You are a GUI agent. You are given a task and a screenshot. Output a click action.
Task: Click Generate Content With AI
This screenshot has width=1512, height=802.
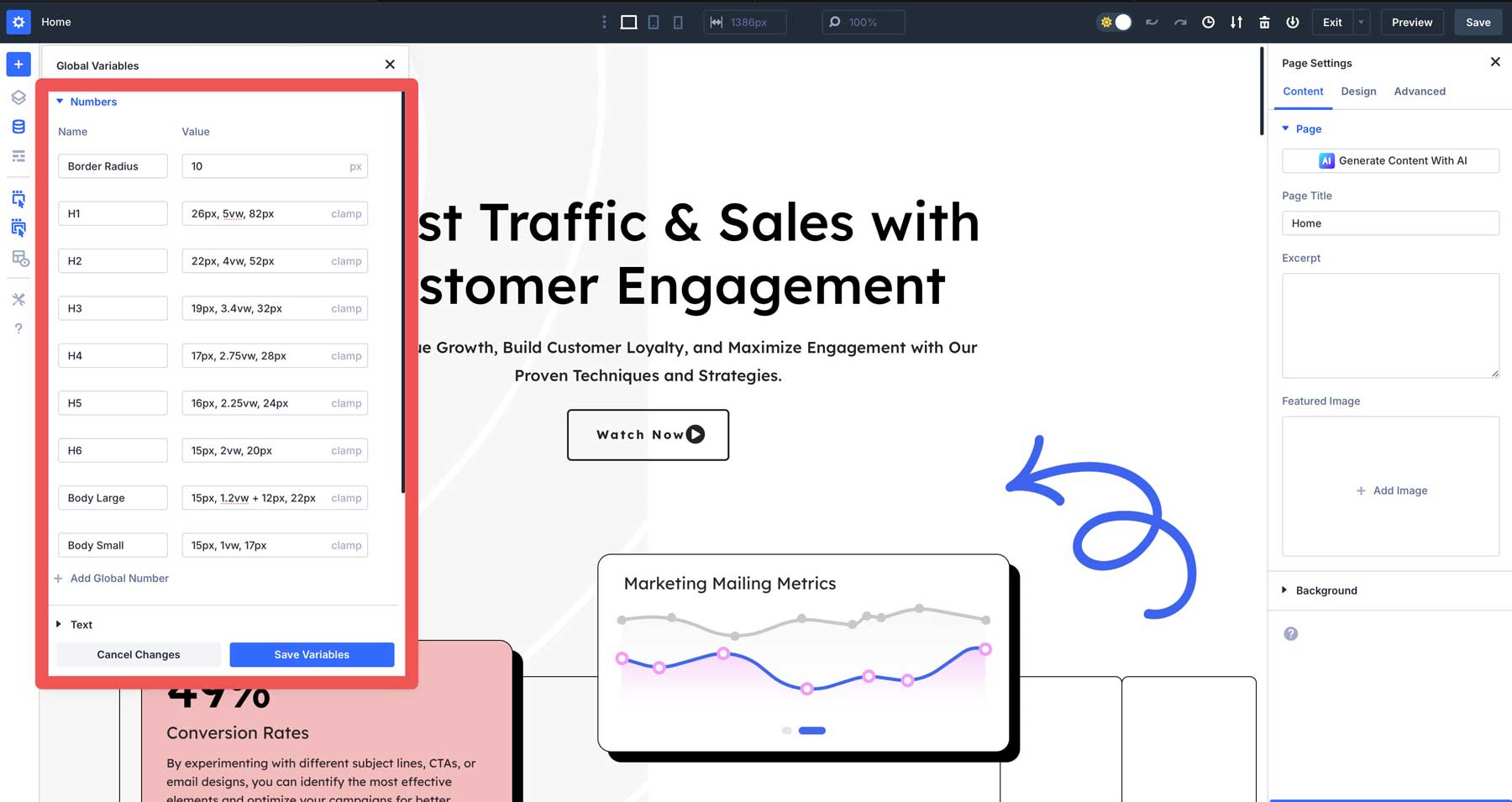pyautogui.click(x=1390, y=160)
